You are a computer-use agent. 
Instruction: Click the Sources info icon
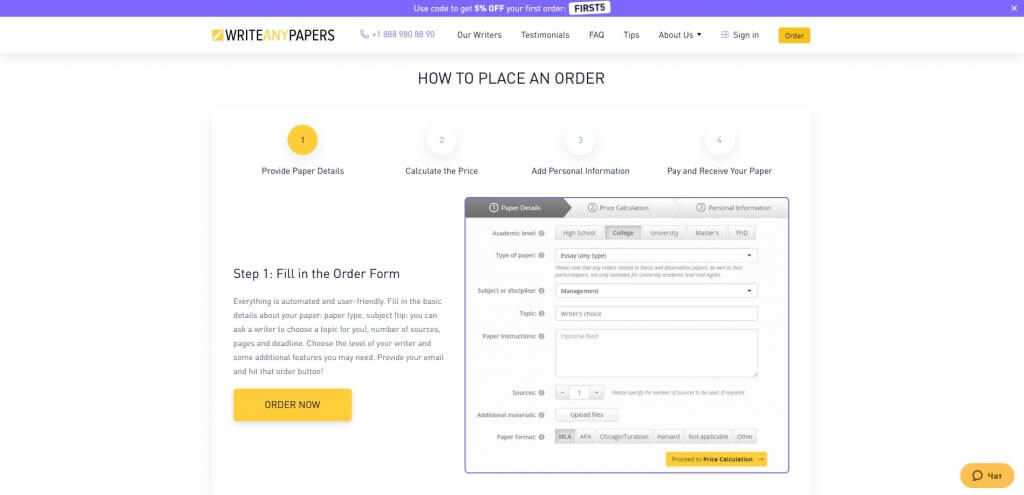541,392
